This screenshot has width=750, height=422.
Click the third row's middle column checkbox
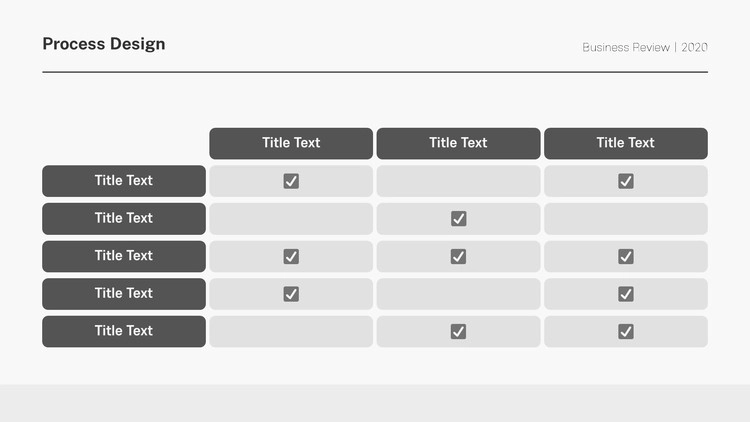458,256
